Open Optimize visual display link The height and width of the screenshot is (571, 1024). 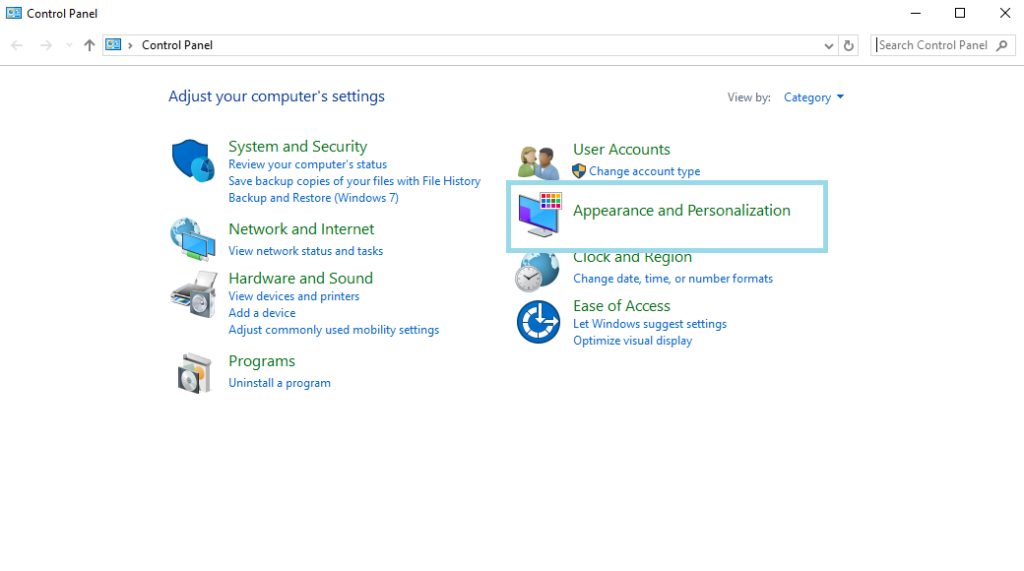coord(632,341)
